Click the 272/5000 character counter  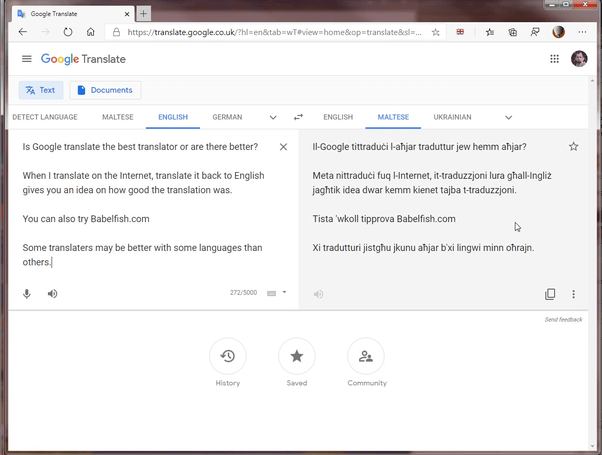pos(243,293)
